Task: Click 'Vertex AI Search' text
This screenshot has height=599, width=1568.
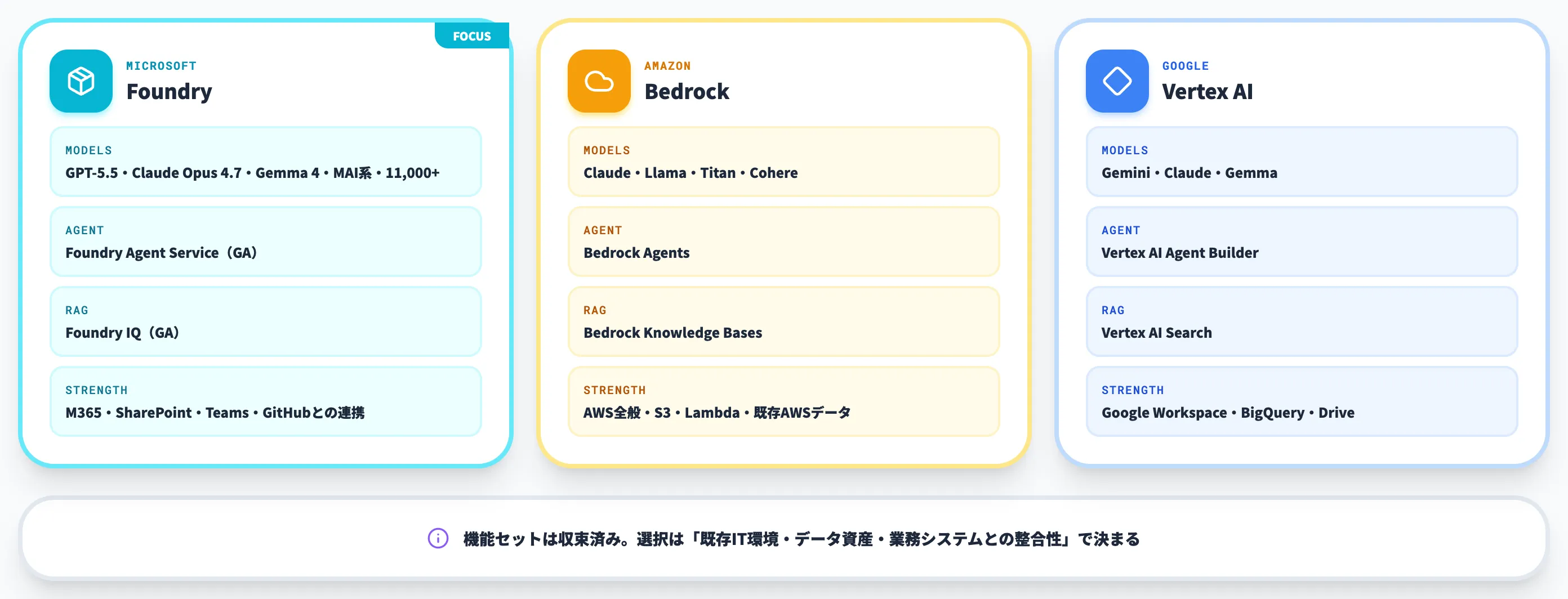Action: point(1156,333)
